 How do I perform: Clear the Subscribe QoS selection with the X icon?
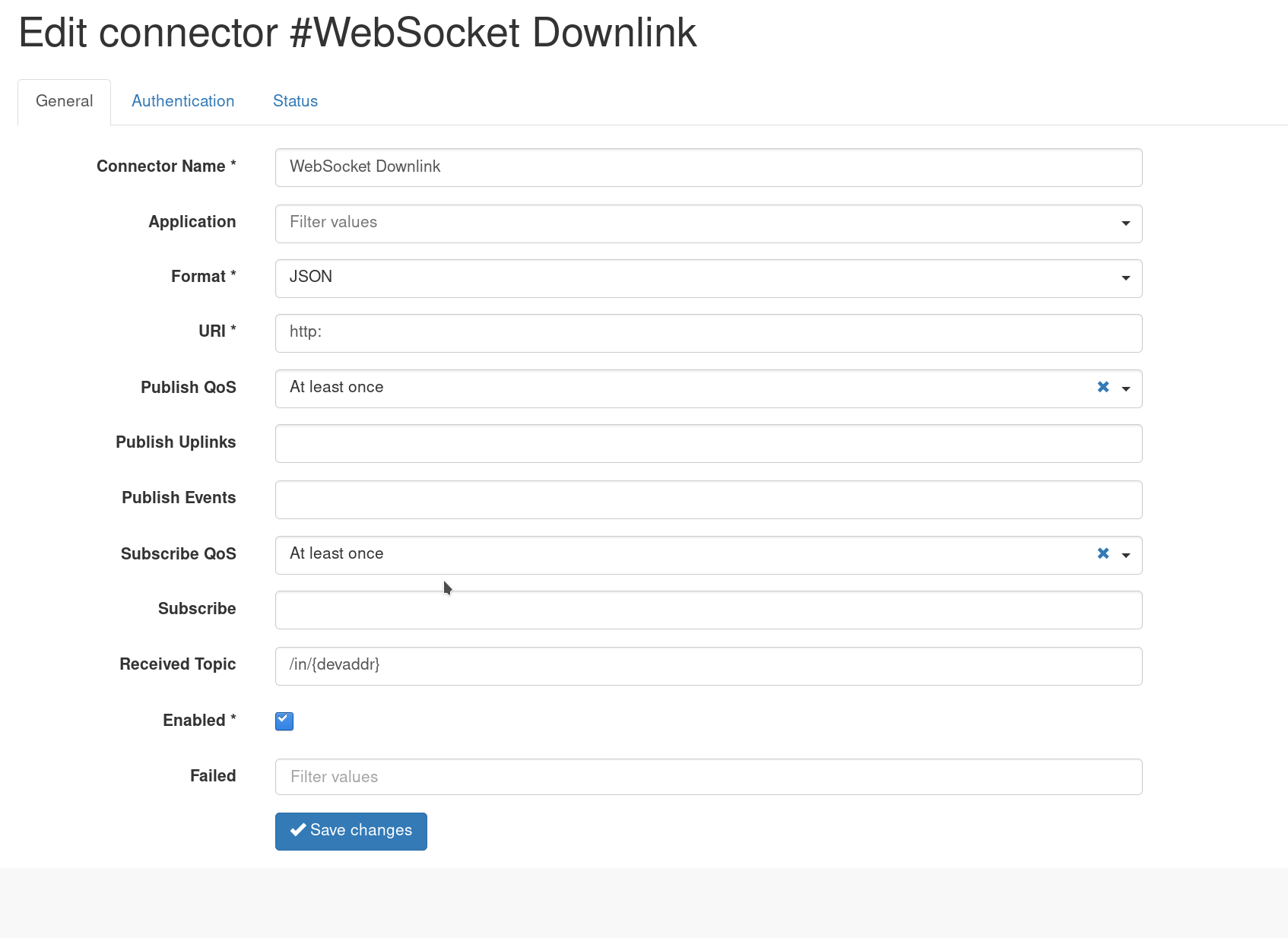[1103, 553]
